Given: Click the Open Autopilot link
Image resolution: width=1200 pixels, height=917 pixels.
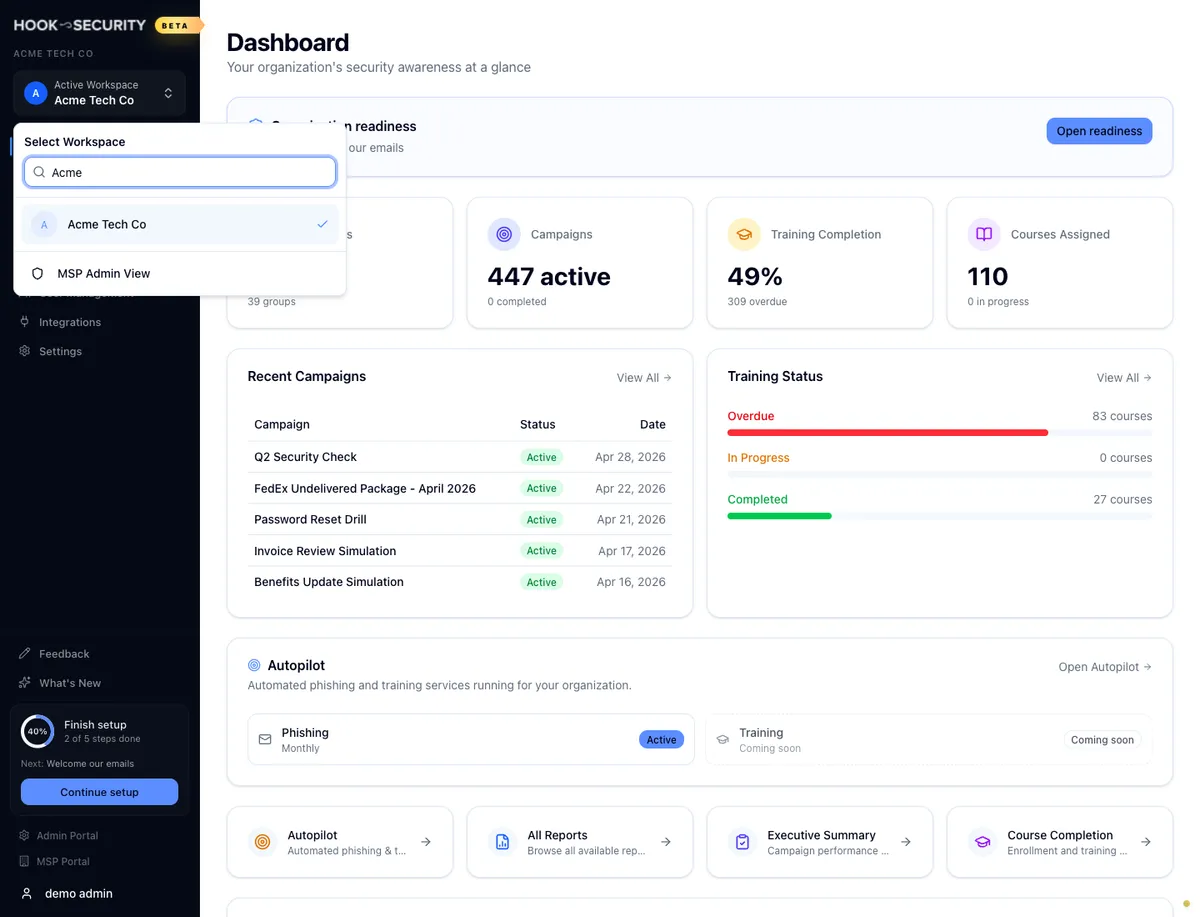Looking at the screenshot, I should tap(1105, 667).
